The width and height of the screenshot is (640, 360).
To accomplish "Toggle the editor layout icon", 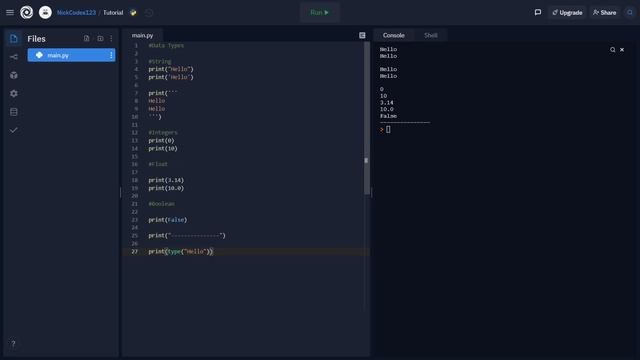I will tap(362, 36).
